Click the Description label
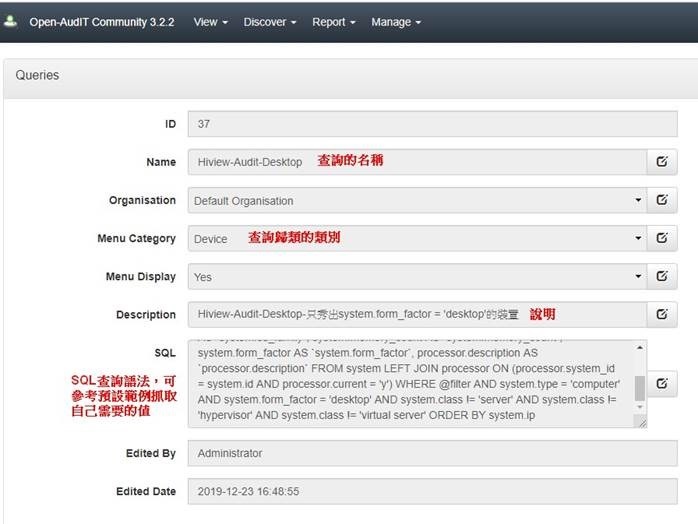 pos(146,315)
